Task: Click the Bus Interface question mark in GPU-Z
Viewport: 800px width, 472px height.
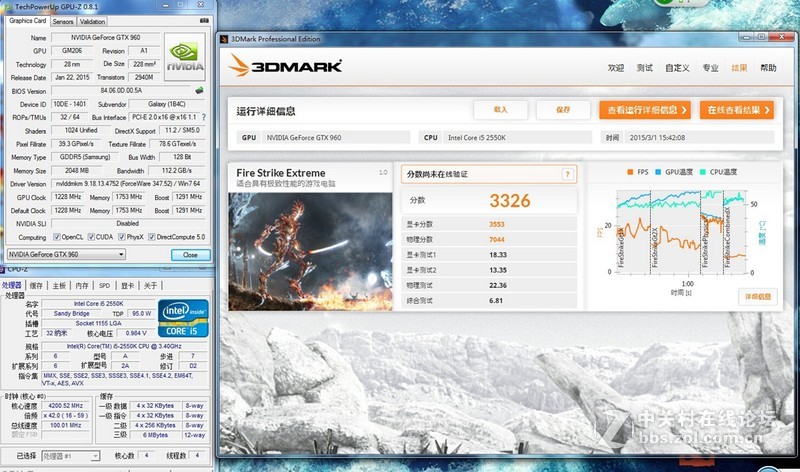Action: pyautogui.click(x=204, y=117)
